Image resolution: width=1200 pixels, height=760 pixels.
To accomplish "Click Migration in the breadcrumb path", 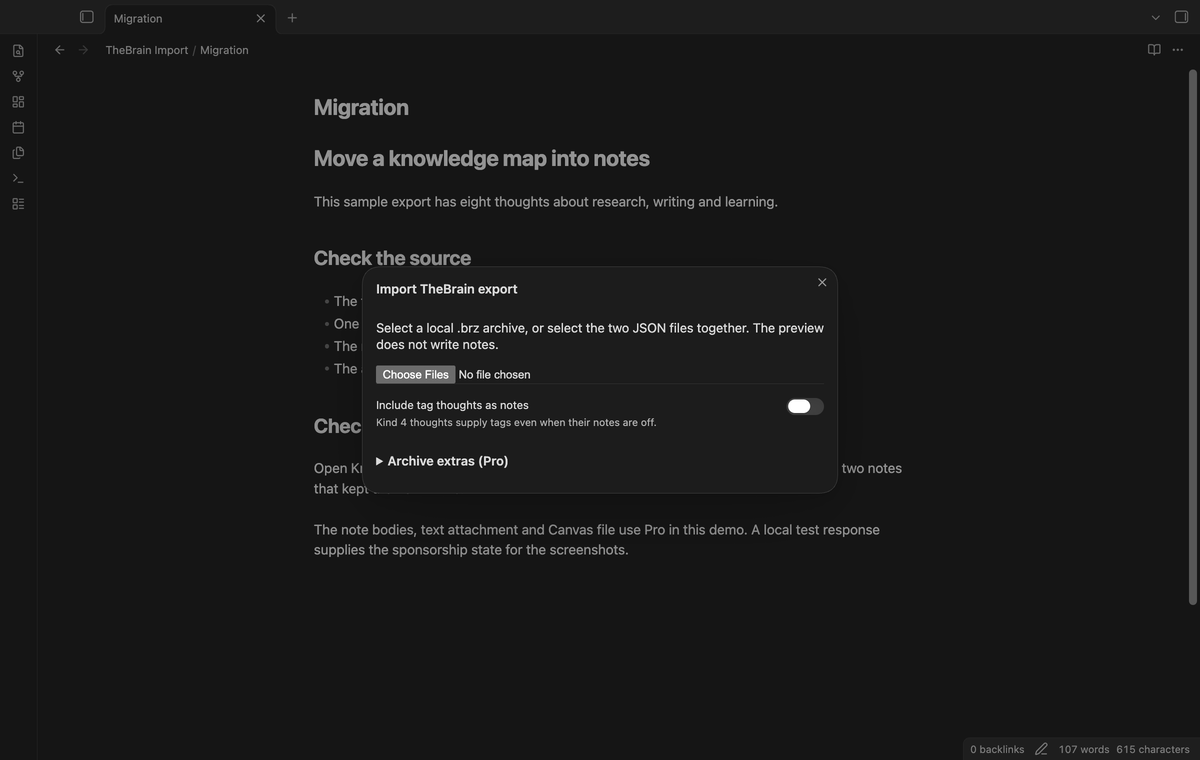I will pos(224,50).
